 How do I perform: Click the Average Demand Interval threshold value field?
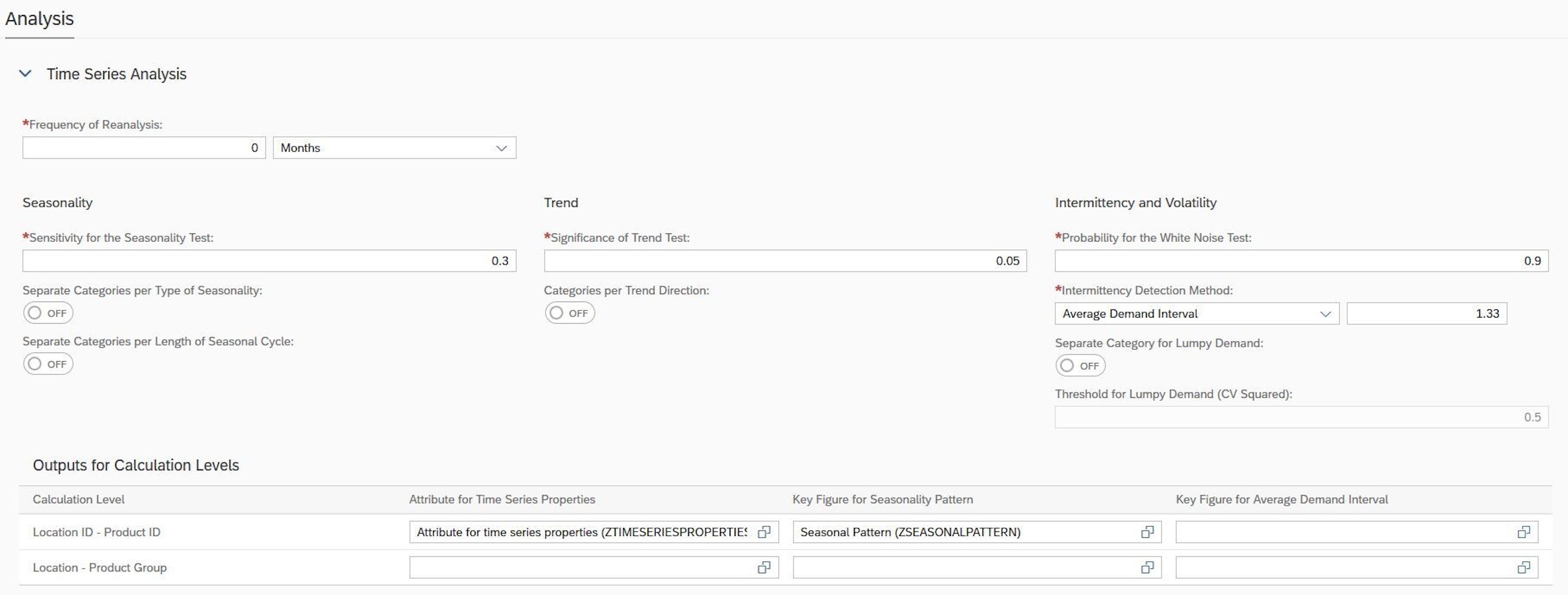[1426, 314]
